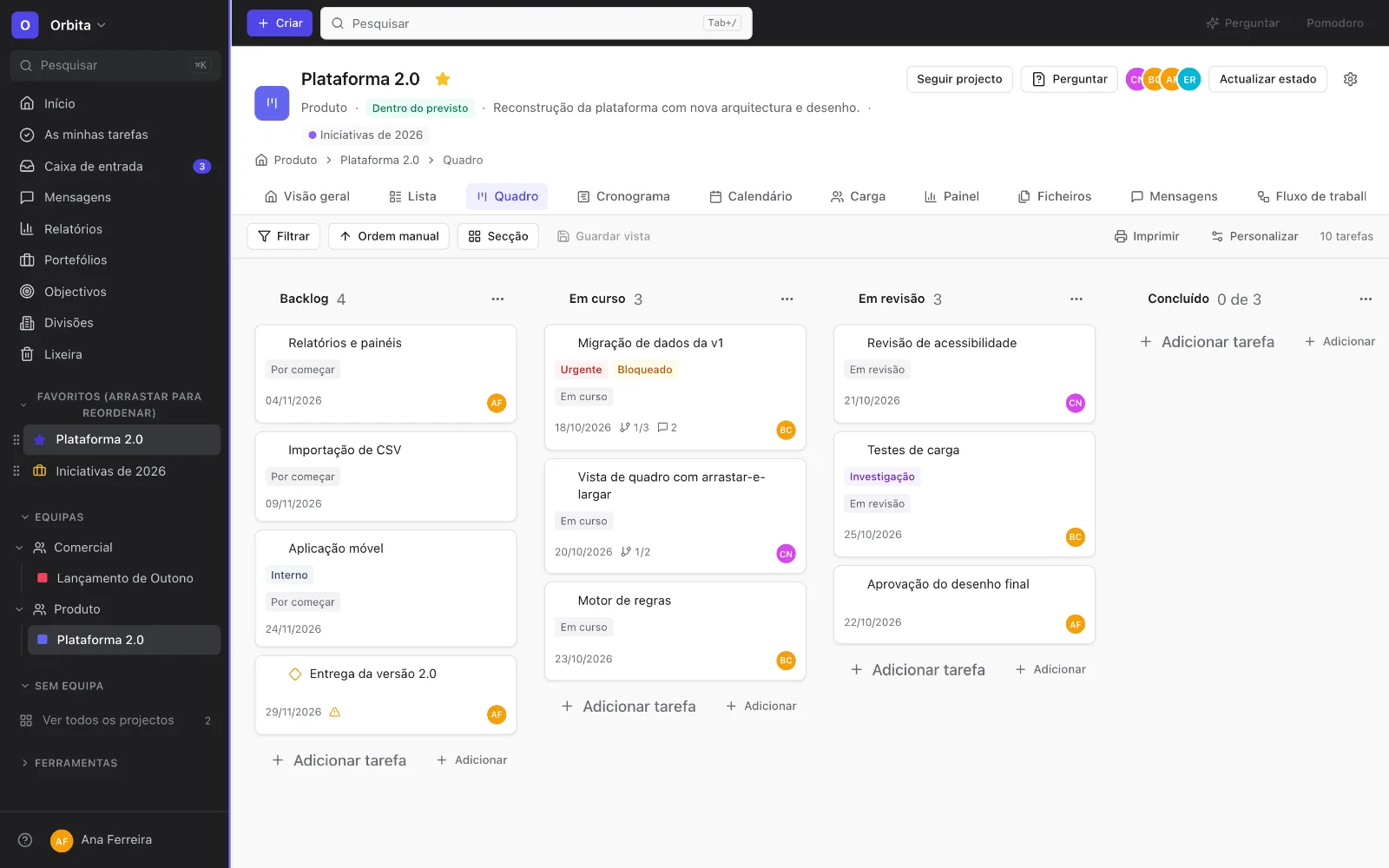Open comments on Migração de dados da v1
1389x868 pixels.
tap(667, 427)
